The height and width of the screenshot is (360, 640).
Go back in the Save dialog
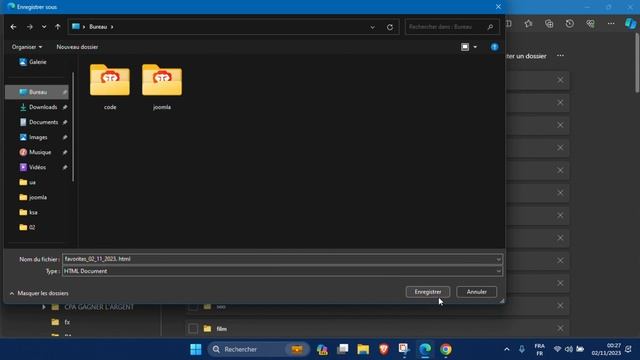tap(13, 27)
